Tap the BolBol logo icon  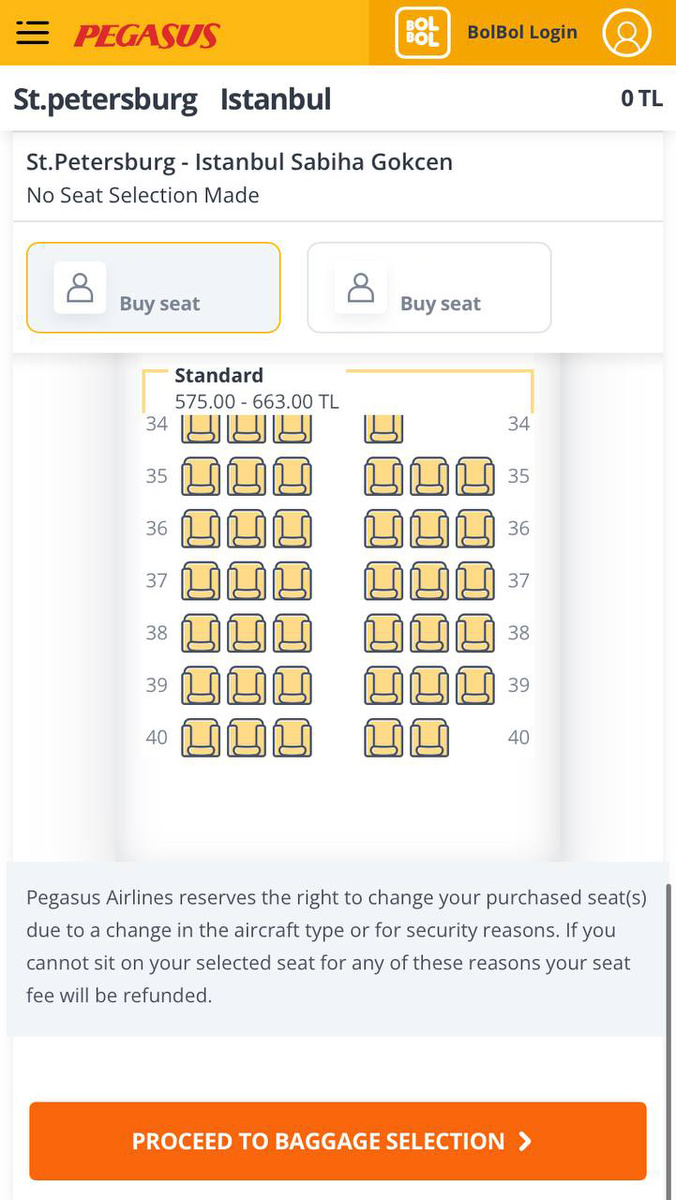pyautogui.click(x=421, y=33)
